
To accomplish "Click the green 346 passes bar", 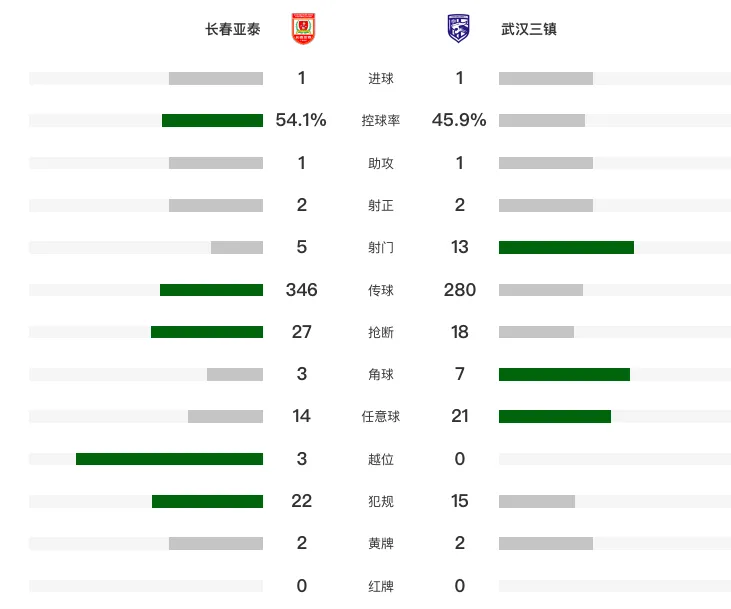I will 211,290.
